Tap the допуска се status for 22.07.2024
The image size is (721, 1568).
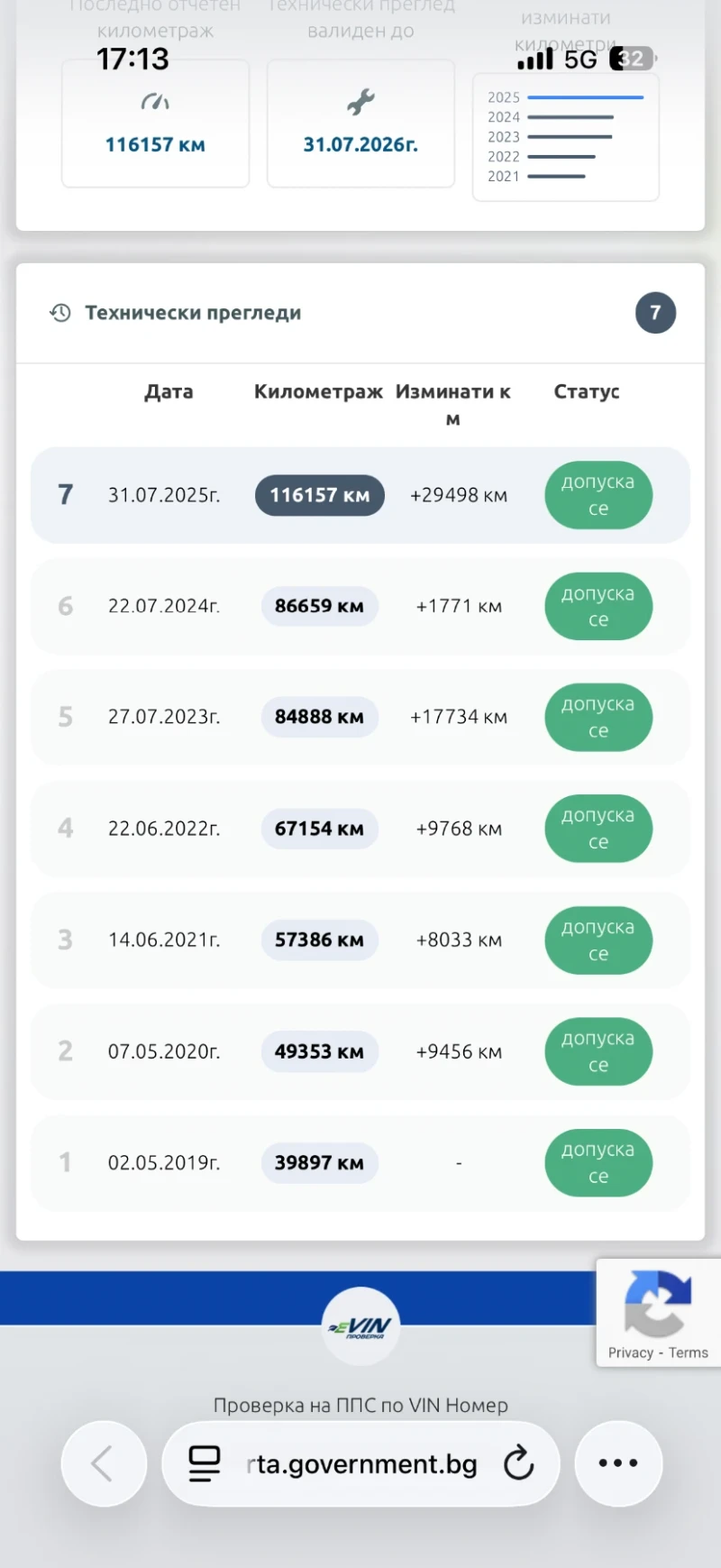pos(598,606)
